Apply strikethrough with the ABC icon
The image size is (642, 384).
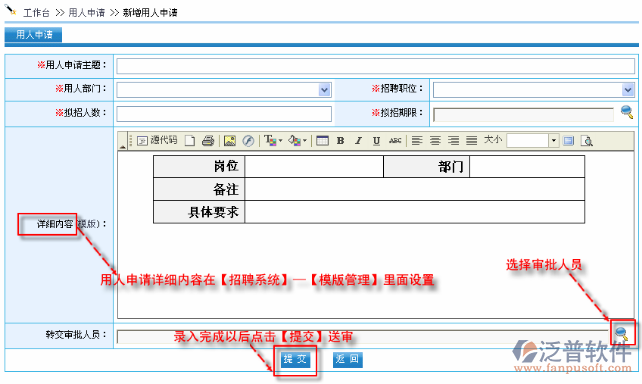tap(395, 141)
